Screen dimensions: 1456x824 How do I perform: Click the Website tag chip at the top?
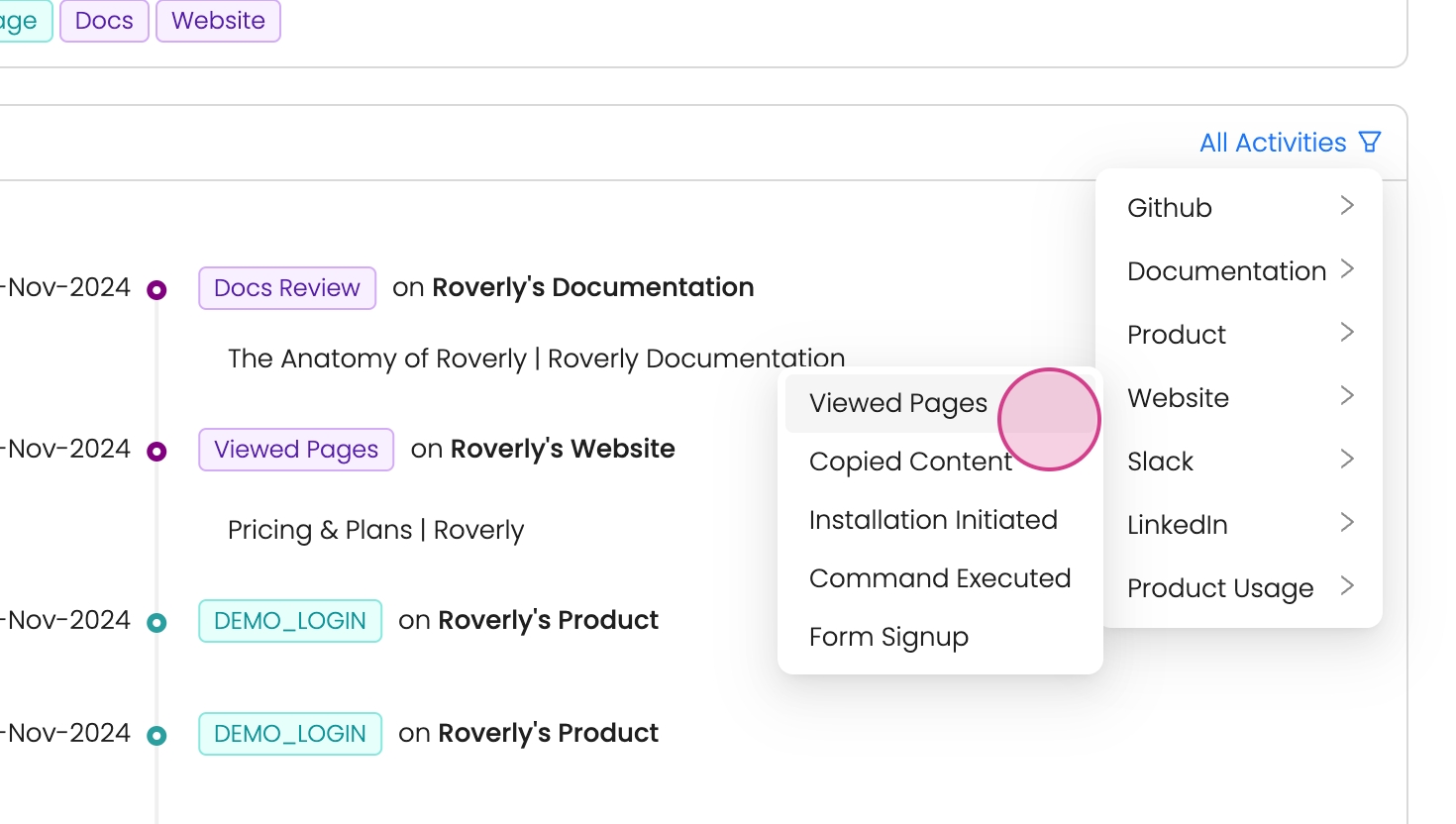(x=218, y=21)
